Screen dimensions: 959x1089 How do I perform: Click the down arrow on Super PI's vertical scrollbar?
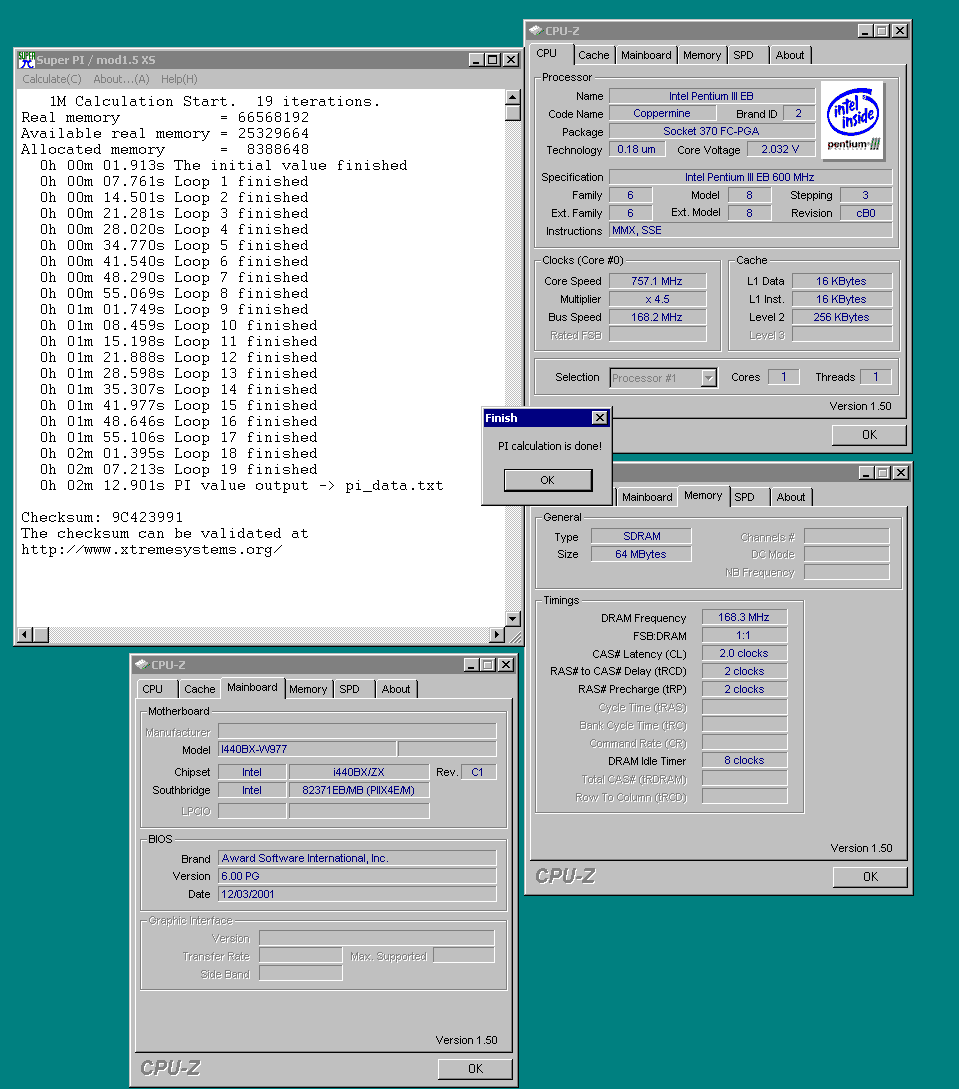click(512, 618)
